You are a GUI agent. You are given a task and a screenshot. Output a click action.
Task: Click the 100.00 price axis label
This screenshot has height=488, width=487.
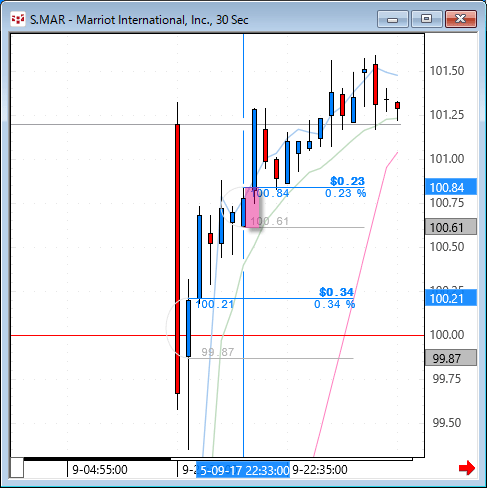click(x=447, y=335)
